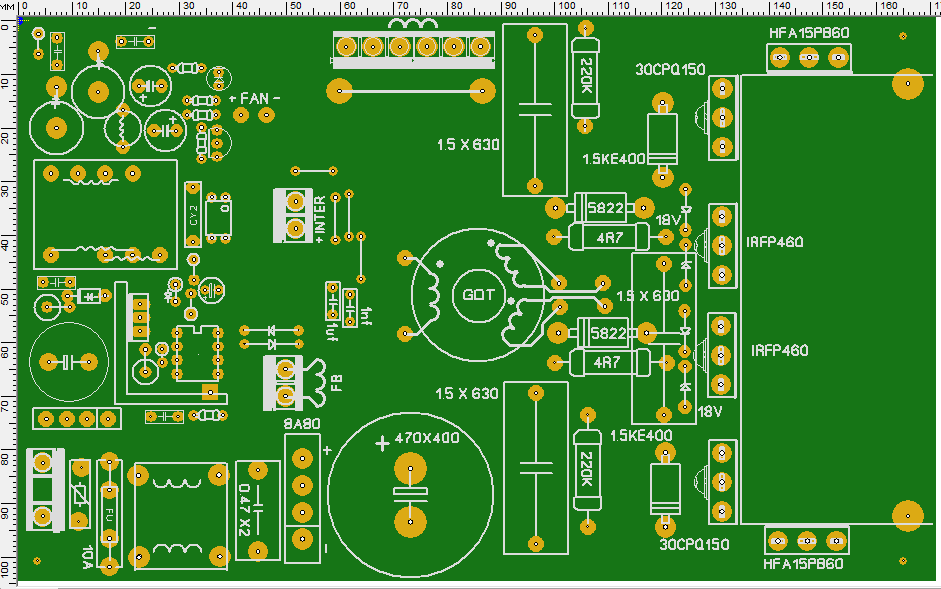The height and width of the screenshot is (589, 941).
Task: Select the 8-pin DIP IC footprint
Action: point(195,352)
